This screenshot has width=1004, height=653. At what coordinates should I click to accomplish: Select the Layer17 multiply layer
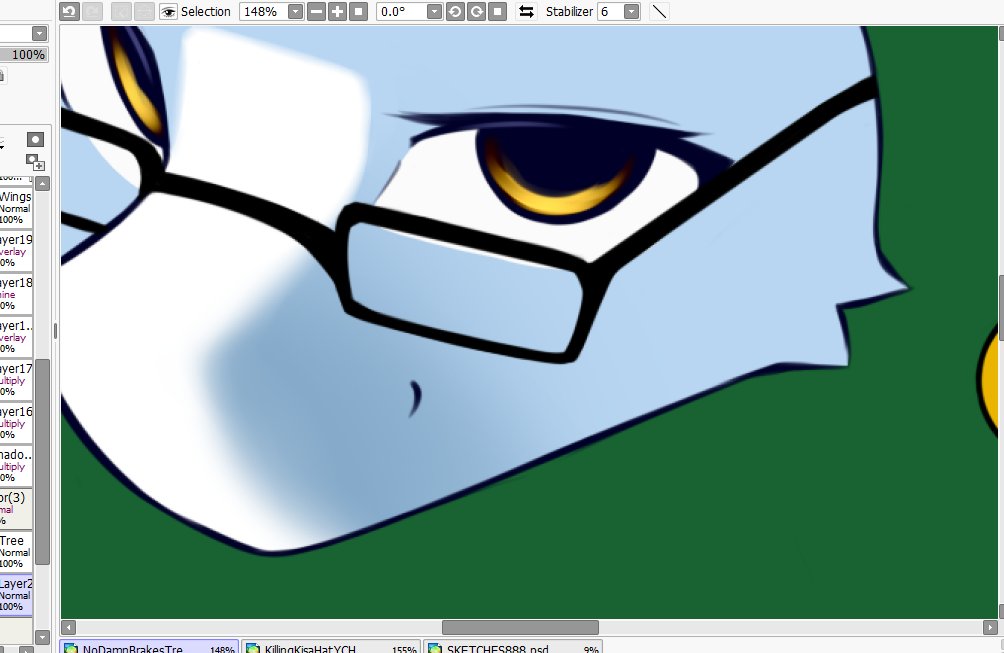(16, 380)
